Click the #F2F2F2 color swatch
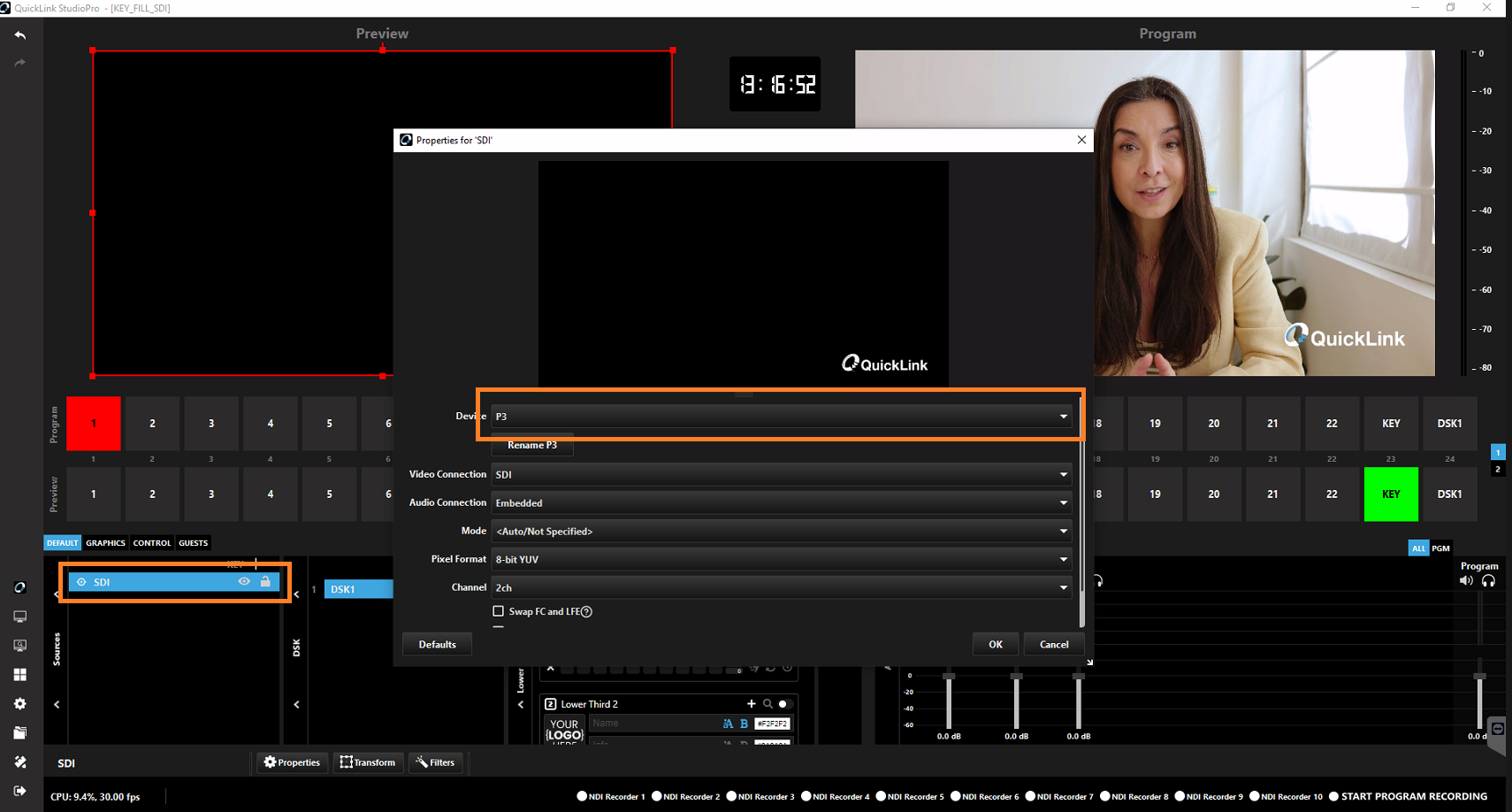 [x=772, y=724]
